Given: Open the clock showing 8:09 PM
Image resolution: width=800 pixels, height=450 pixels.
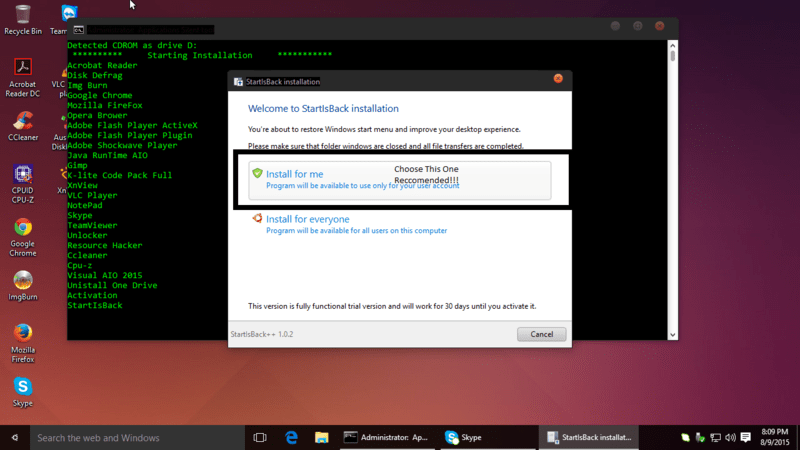Looking at the screenshot, I should click(x=774, y=437).
